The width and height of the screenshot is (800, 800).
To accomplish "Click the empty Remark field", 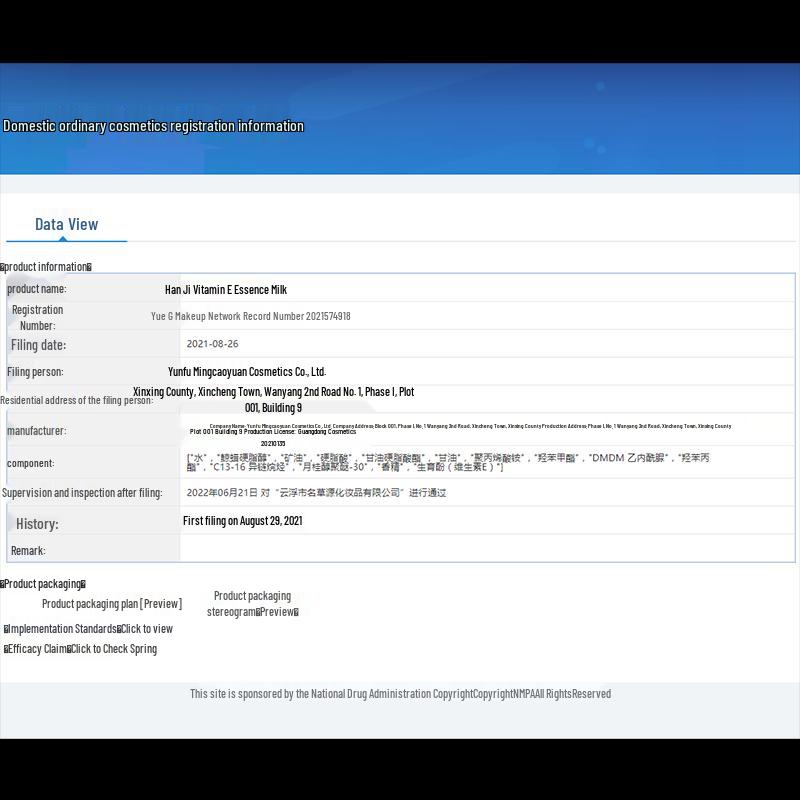I will coord(486,550).
